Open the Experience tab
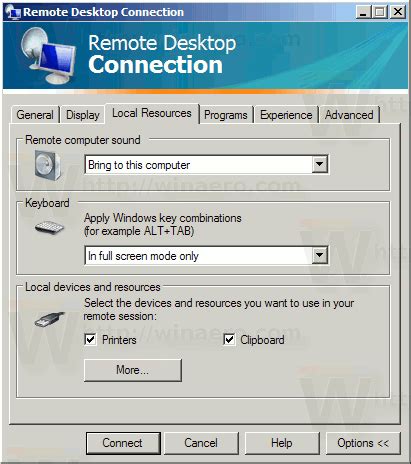Image resolution: width=411 pixels, height=464 pixels. 286,115
